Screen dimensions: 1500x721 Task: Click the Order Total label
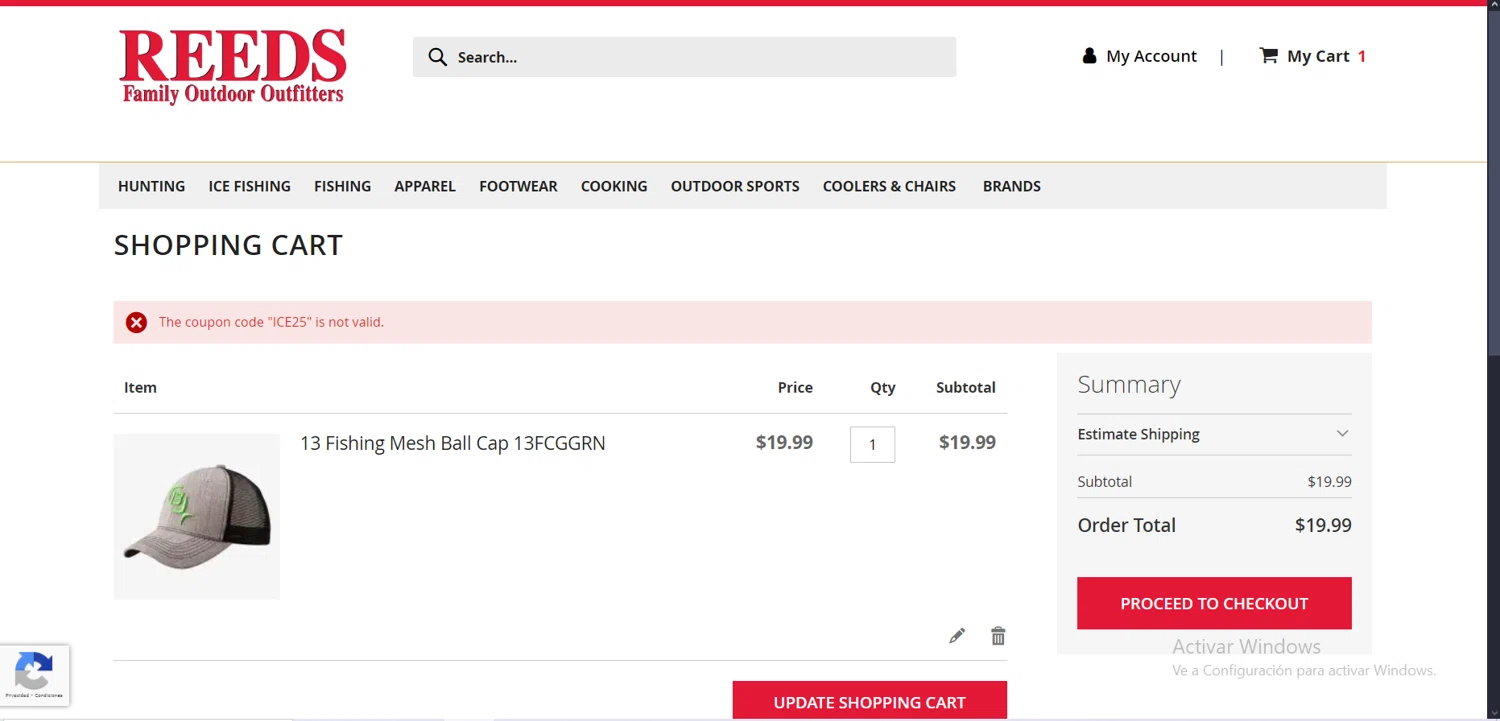1126,525
